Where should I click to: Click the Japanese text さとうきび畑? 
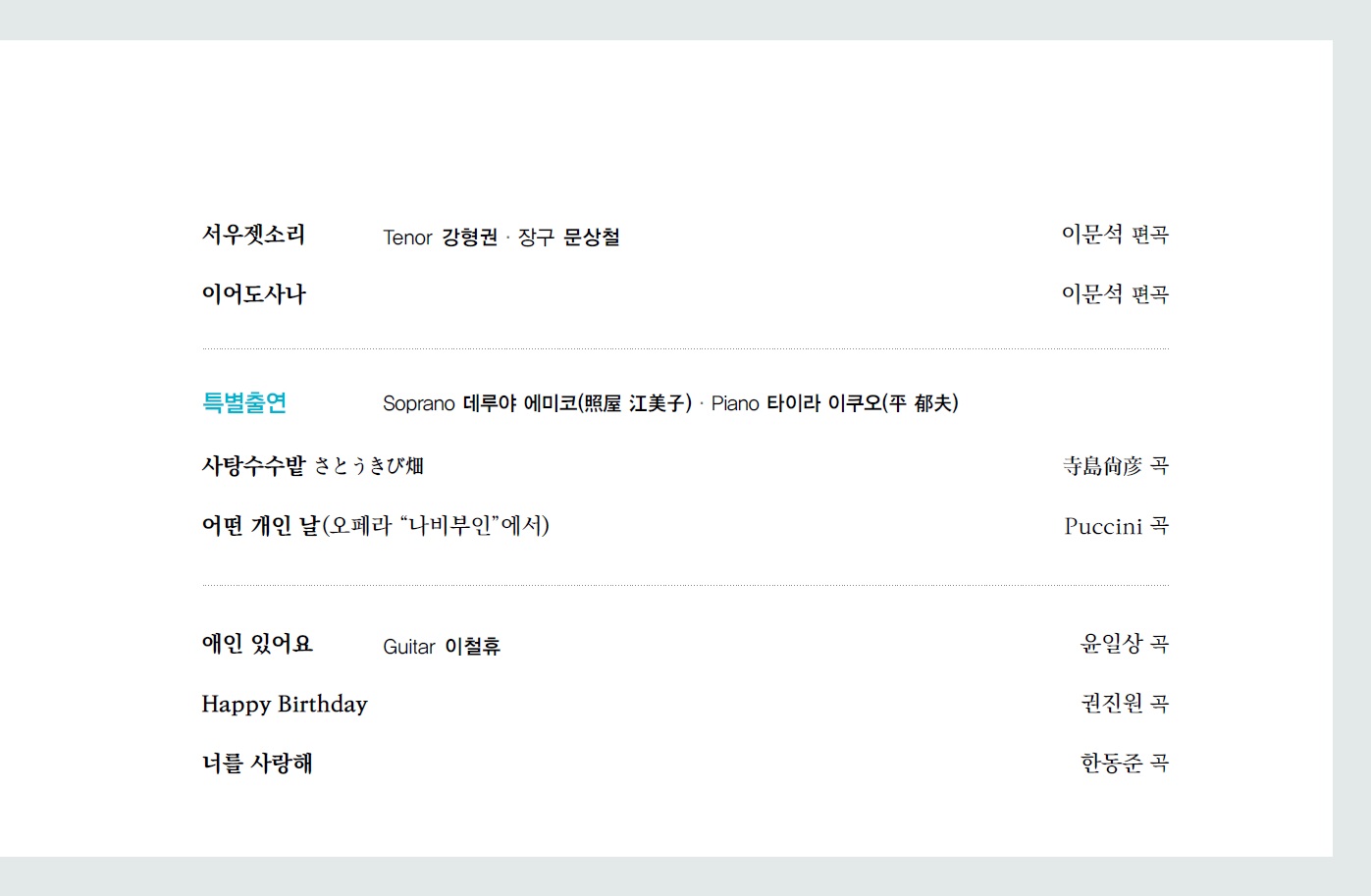click(369, 466)
